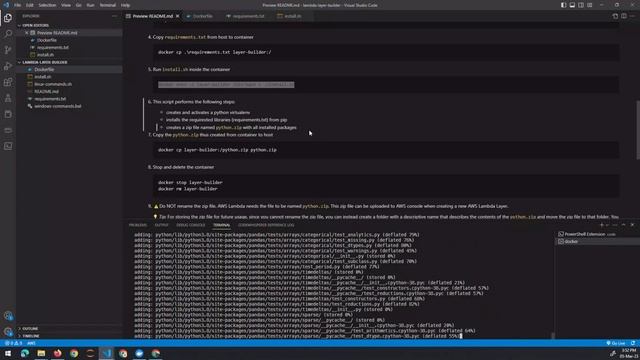Click the editor preview vertical scrollbar

pyautogui.click(x=638, y=130)
